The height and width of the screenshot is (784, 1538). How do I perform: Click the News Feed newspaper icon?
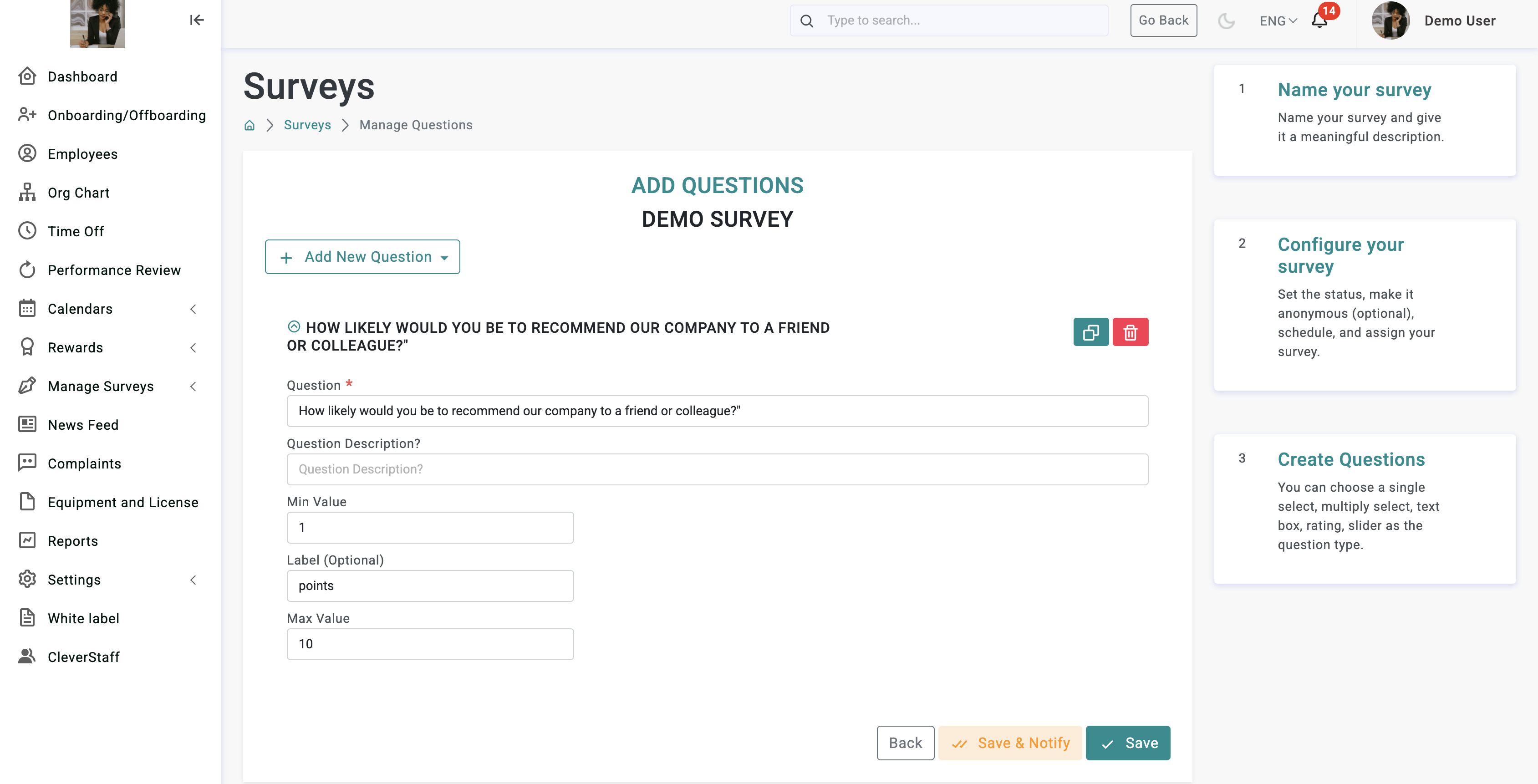click(x=27, y=424)
